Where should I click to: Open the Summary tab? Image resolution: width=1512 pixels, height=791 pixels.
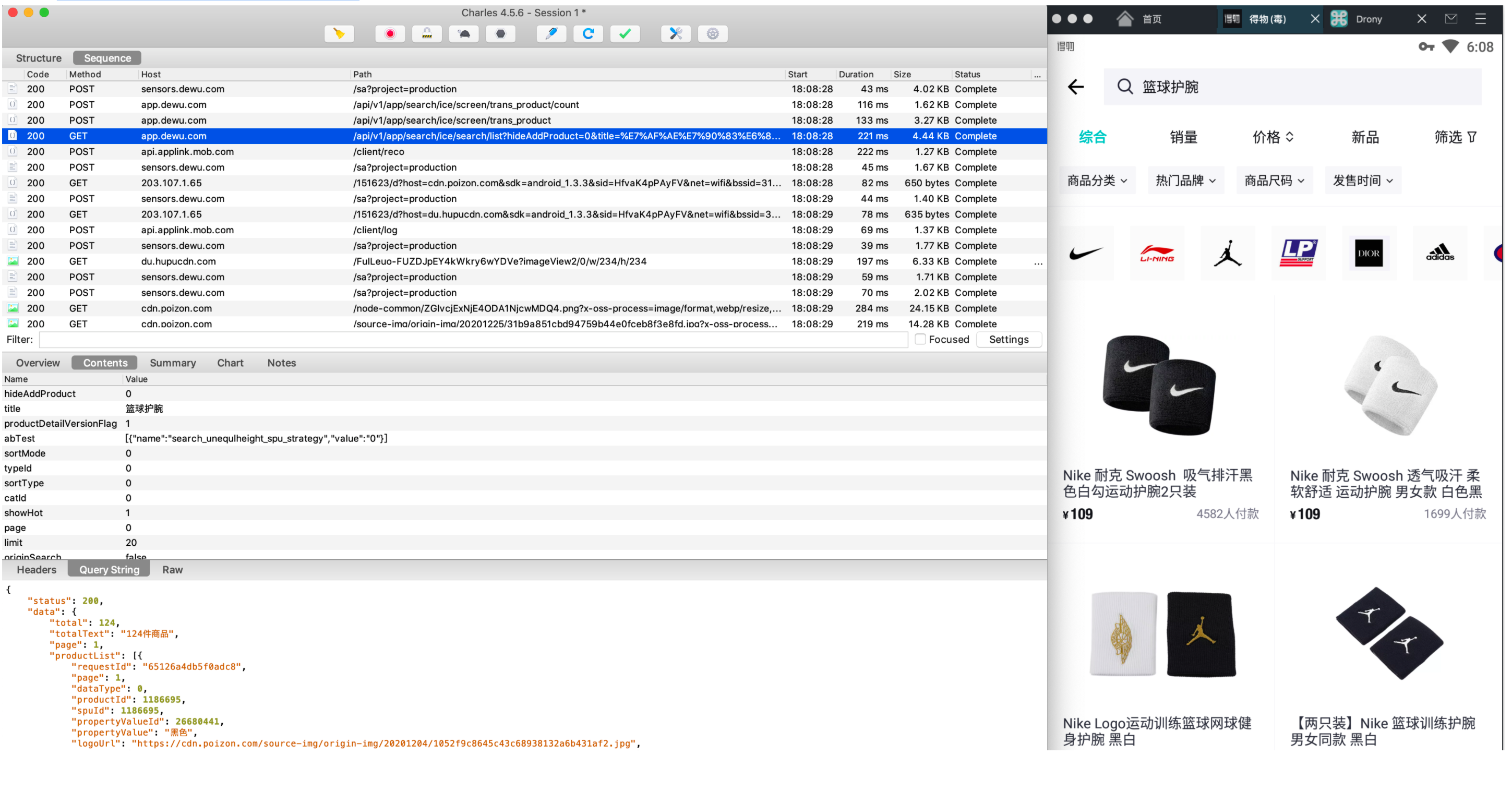pos(173,363)
